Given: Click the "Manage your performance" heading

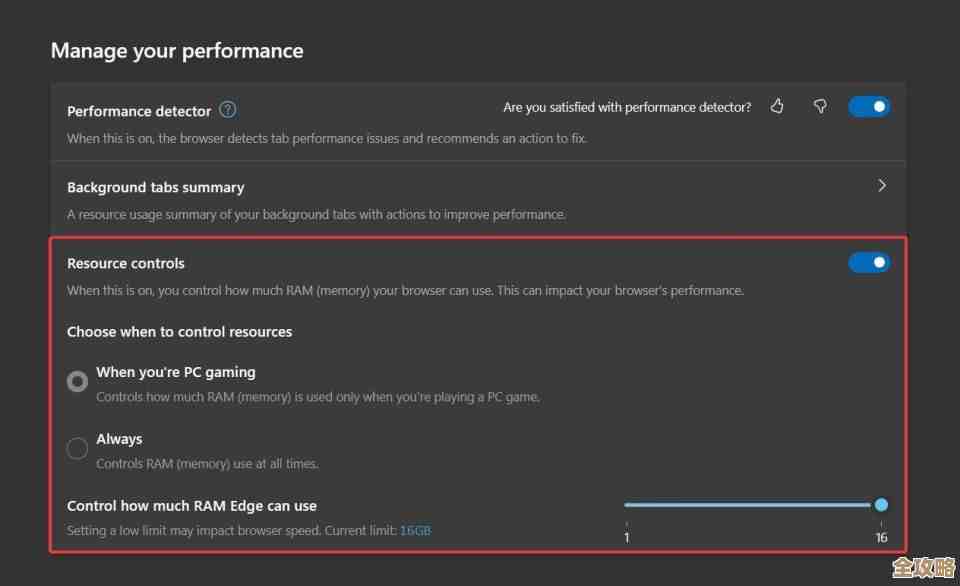Looking at the screenshot, I should click(x=177, y=50).
